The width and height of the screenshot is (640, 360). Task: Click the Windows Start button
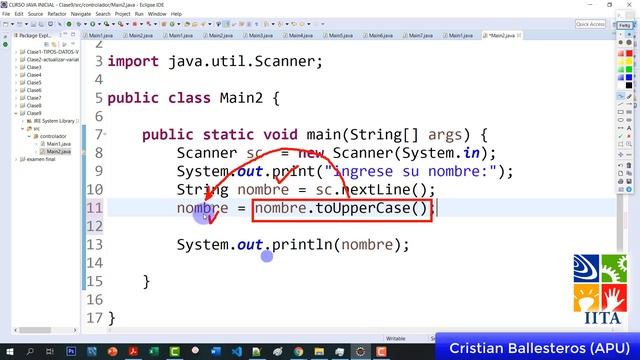tap(9, 351)
